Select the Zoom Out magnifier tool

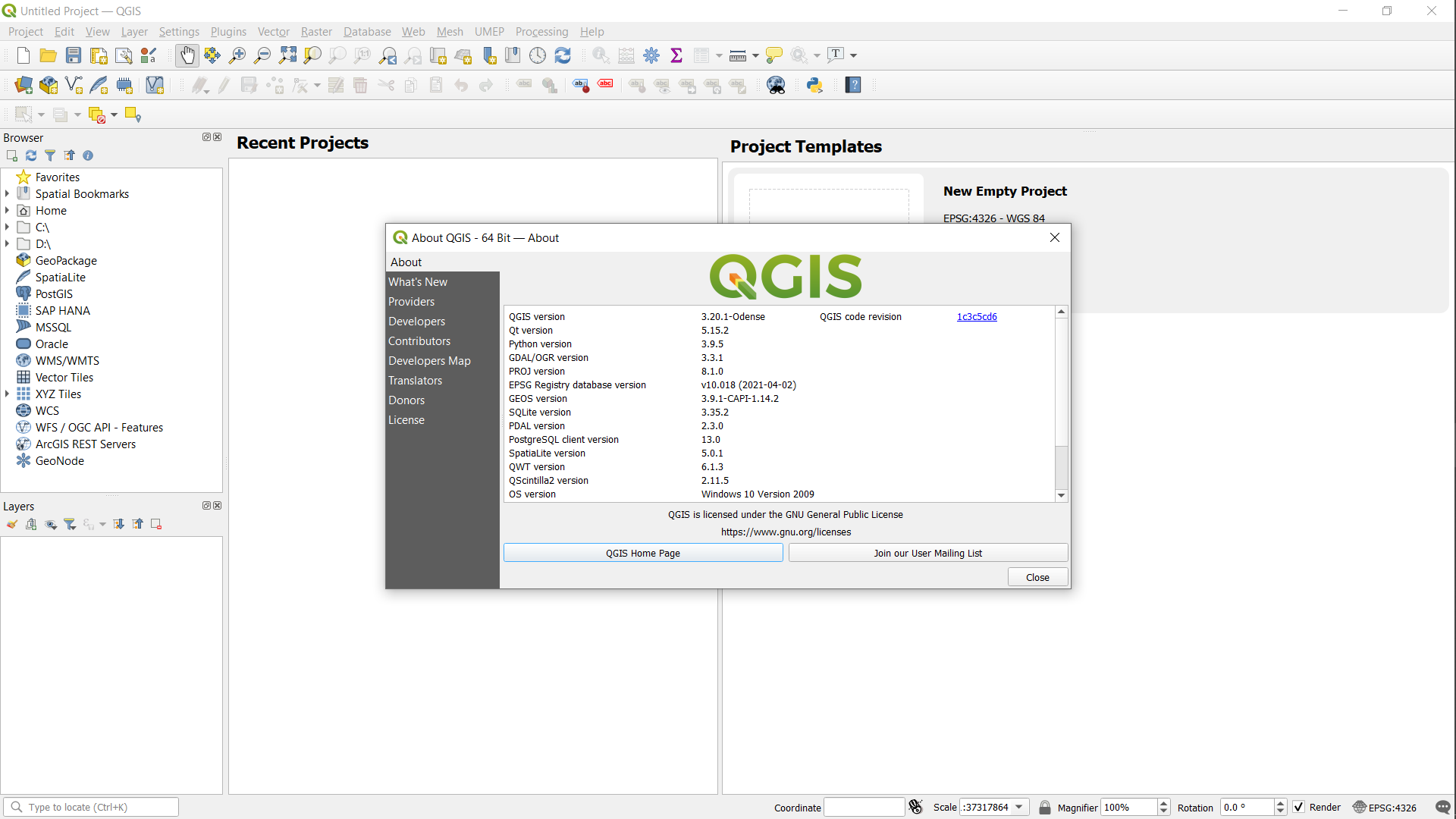pos(262,55)
